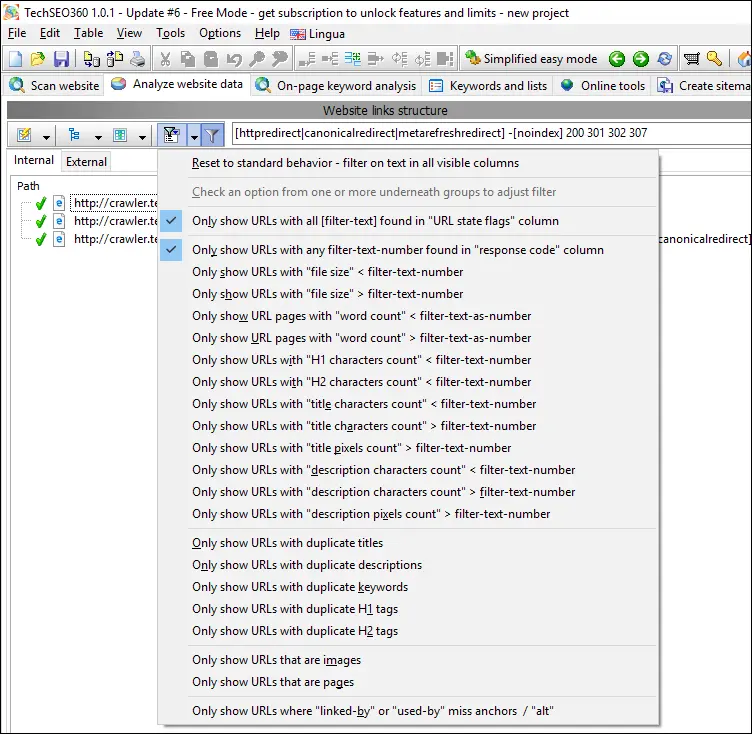Image resolution: width=752 pixels, height=734 pixels.
Task: Open the filter options dropdown arrow
Action: click(x=193, y=134)
